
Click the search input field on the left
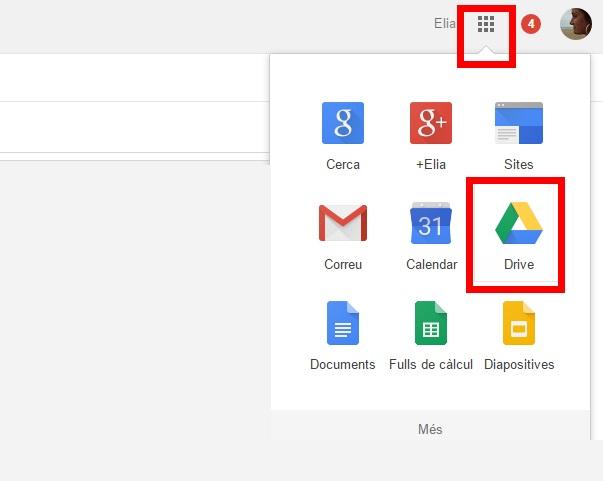point(130,128)
